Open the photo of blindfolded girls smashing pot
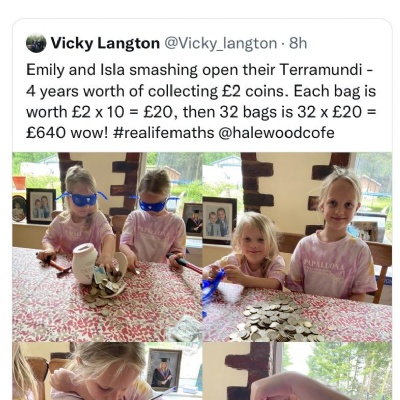 pos(107,247)
